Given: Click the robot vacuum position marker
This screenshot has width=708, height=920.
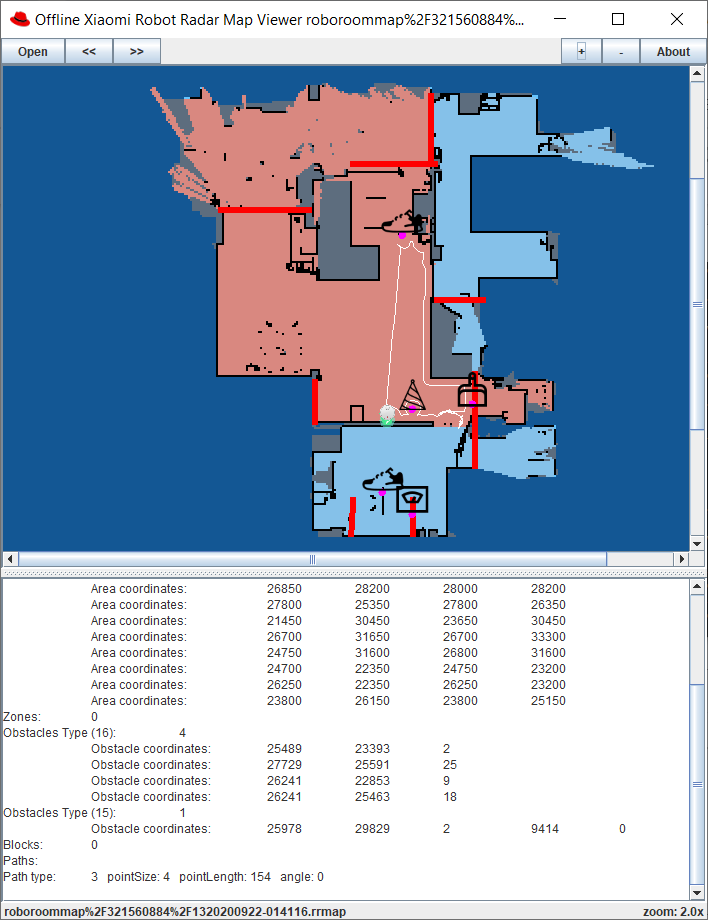Looking at the screenshot, I should pyautogui.click(x=387, y=415).
